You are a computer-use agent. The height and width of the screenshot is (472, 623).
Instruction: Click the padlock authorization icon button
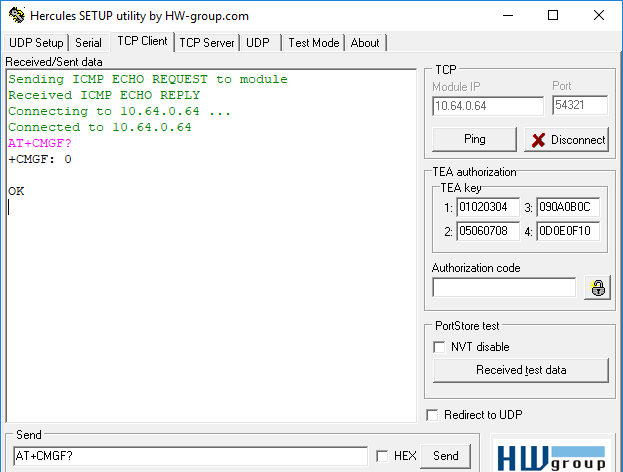[x=598, y=287]
